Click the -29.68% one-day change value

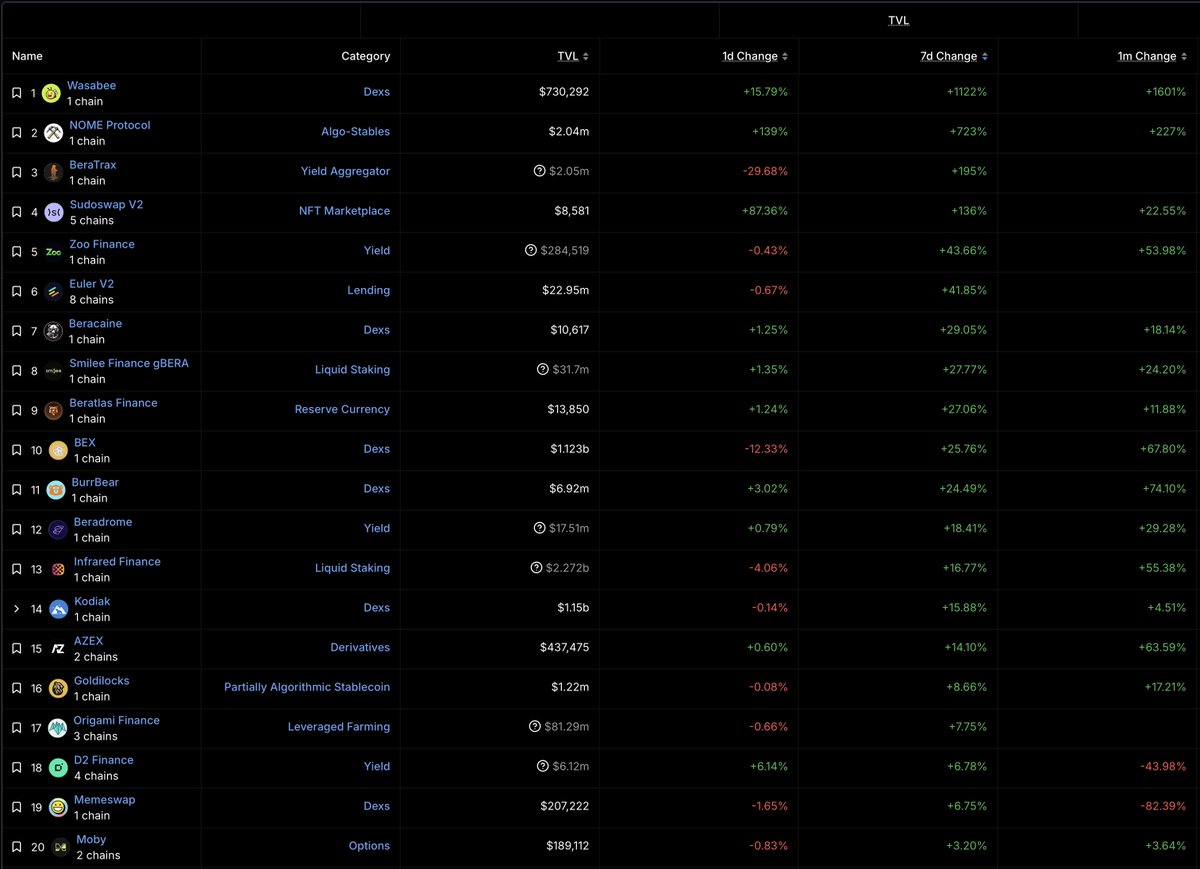(x=765, y=171)
